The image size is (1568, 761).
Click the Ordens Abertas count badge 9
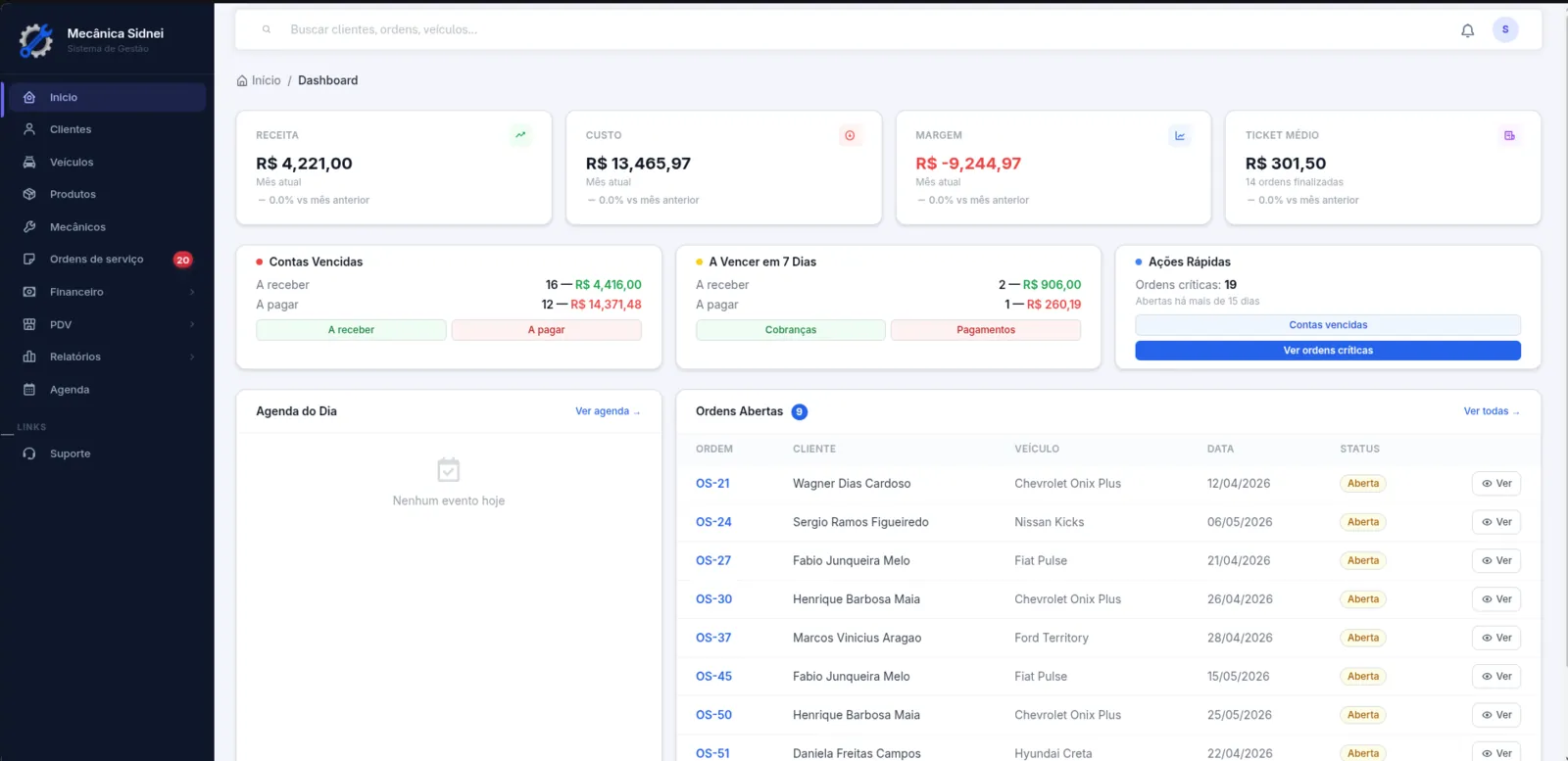tap(800, 411)
